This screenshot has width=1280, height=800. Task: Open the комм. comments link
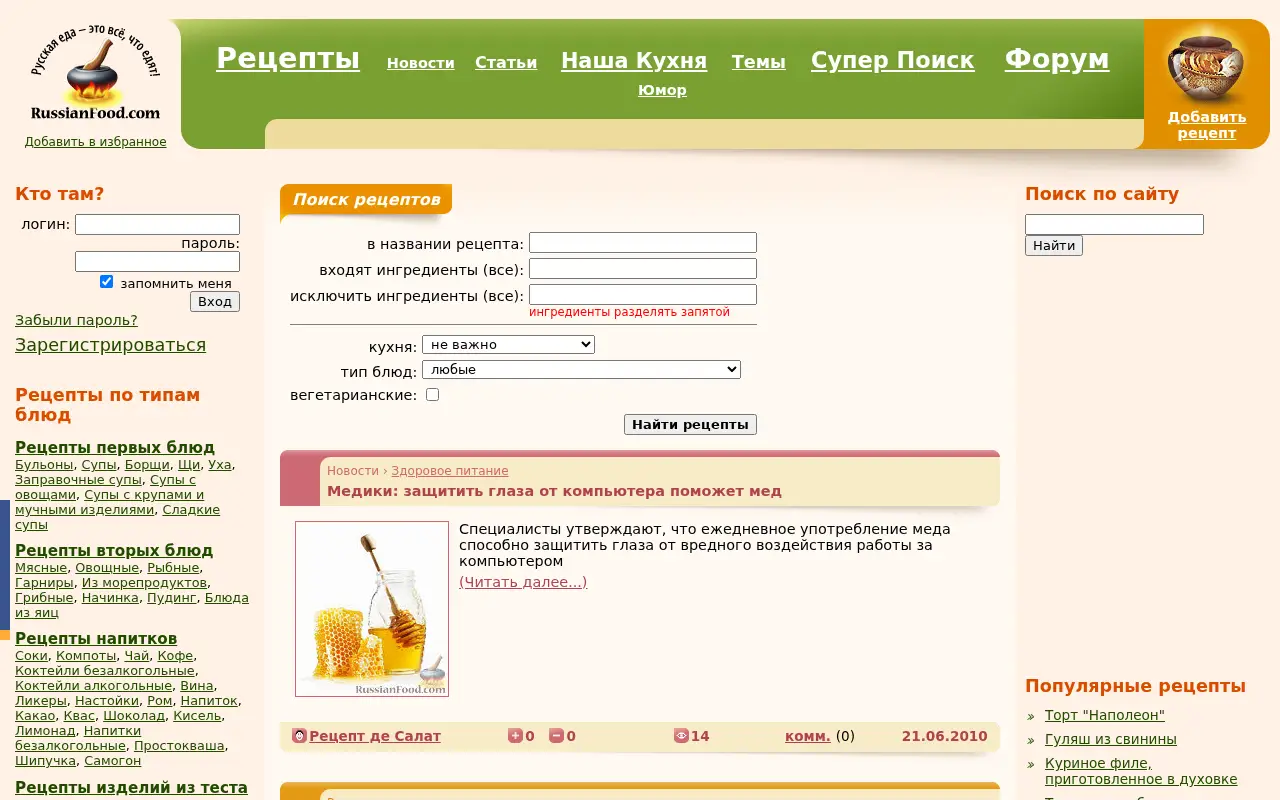(x=808, y=736)
